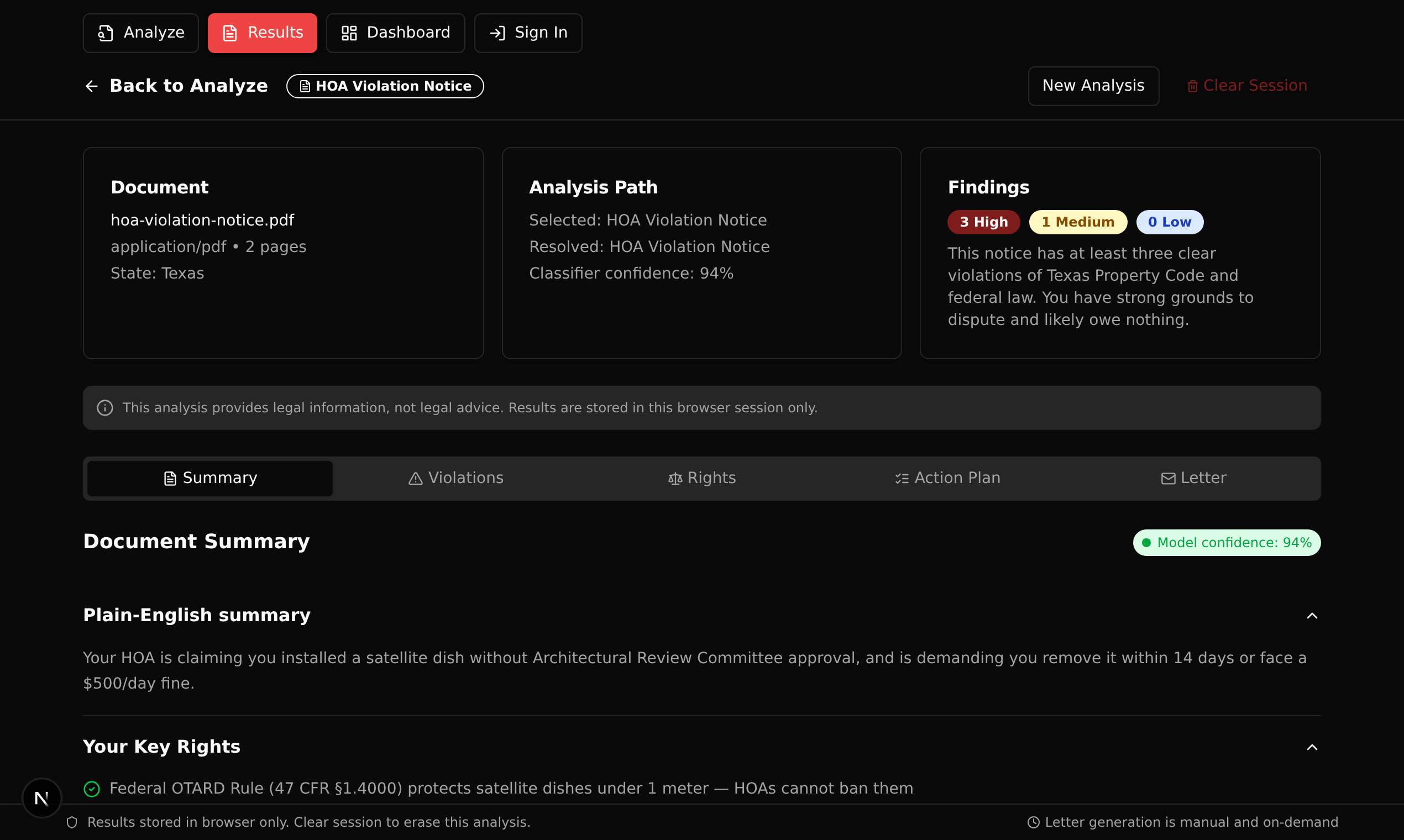Click the back arrow icon
This screenshot has height=840, width=1404.
click(x=92, y=86)
